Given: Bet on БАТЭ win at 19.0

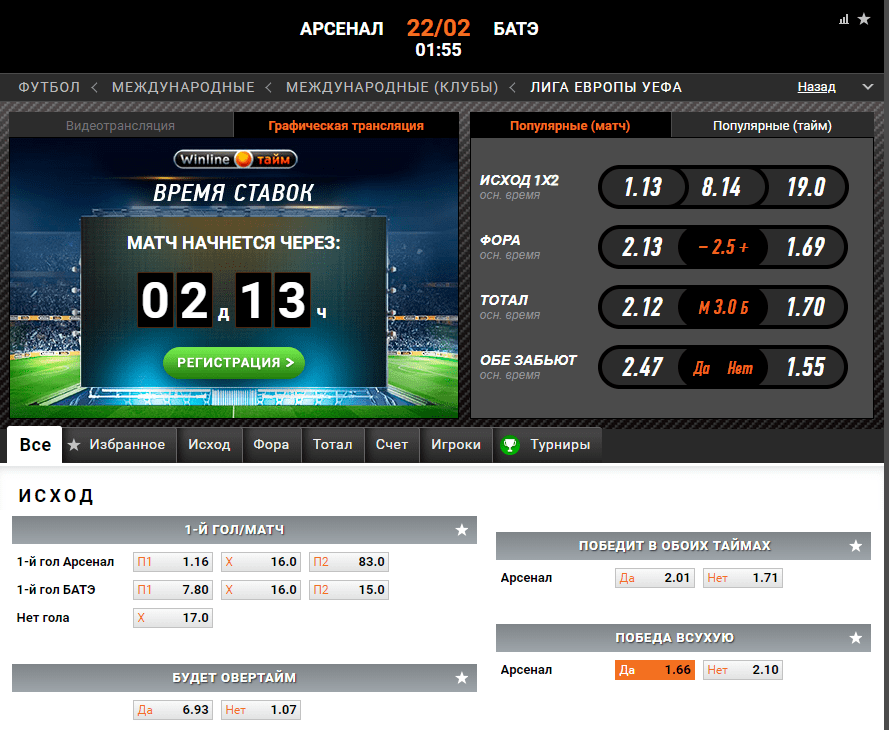Looking at the screenshot, I should coord(805,187).
